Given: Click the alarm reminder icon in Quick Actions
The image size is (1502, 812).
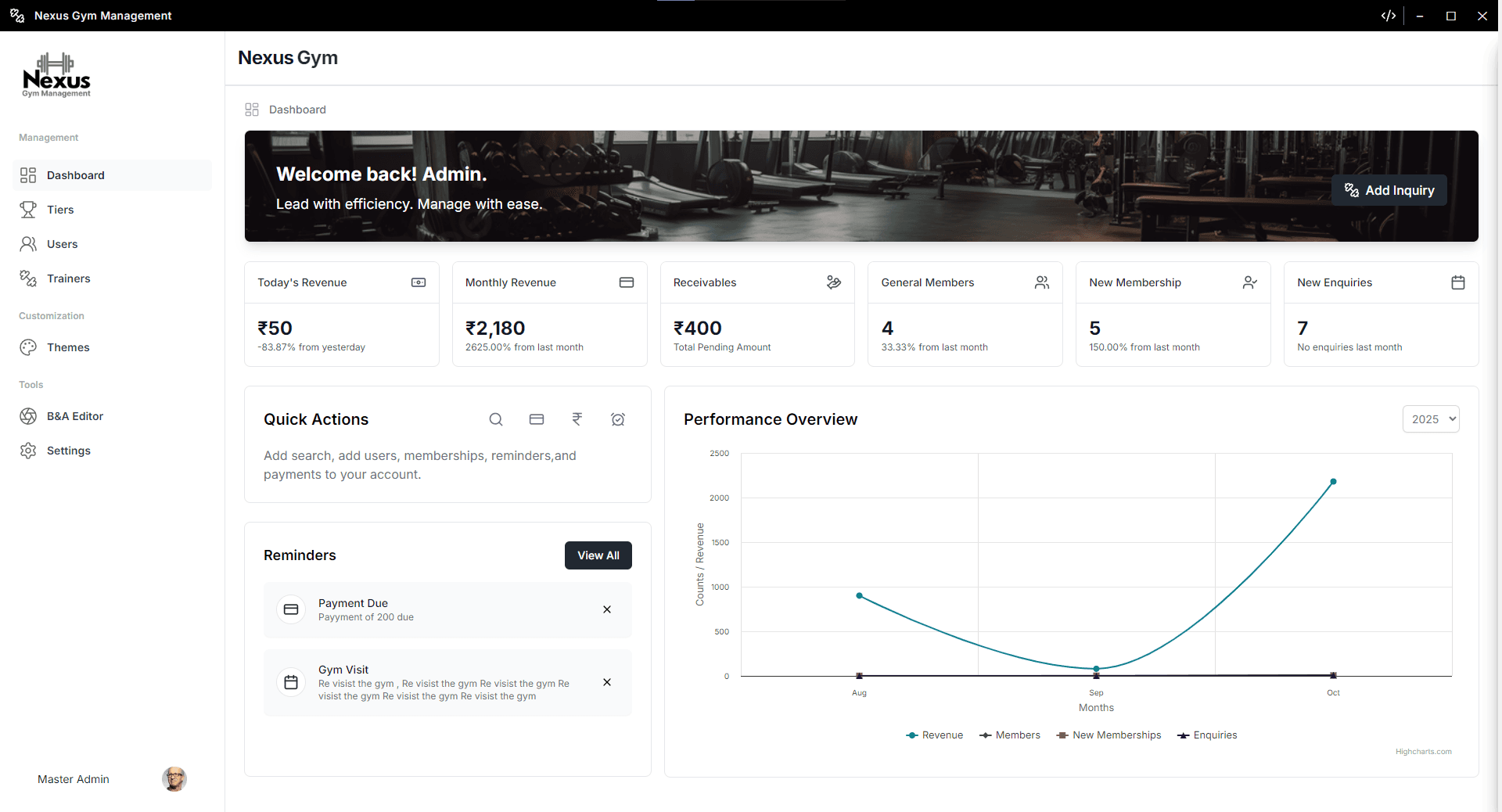Looking at the screenshot, I should pyautogui.click(x=618, y=419).
